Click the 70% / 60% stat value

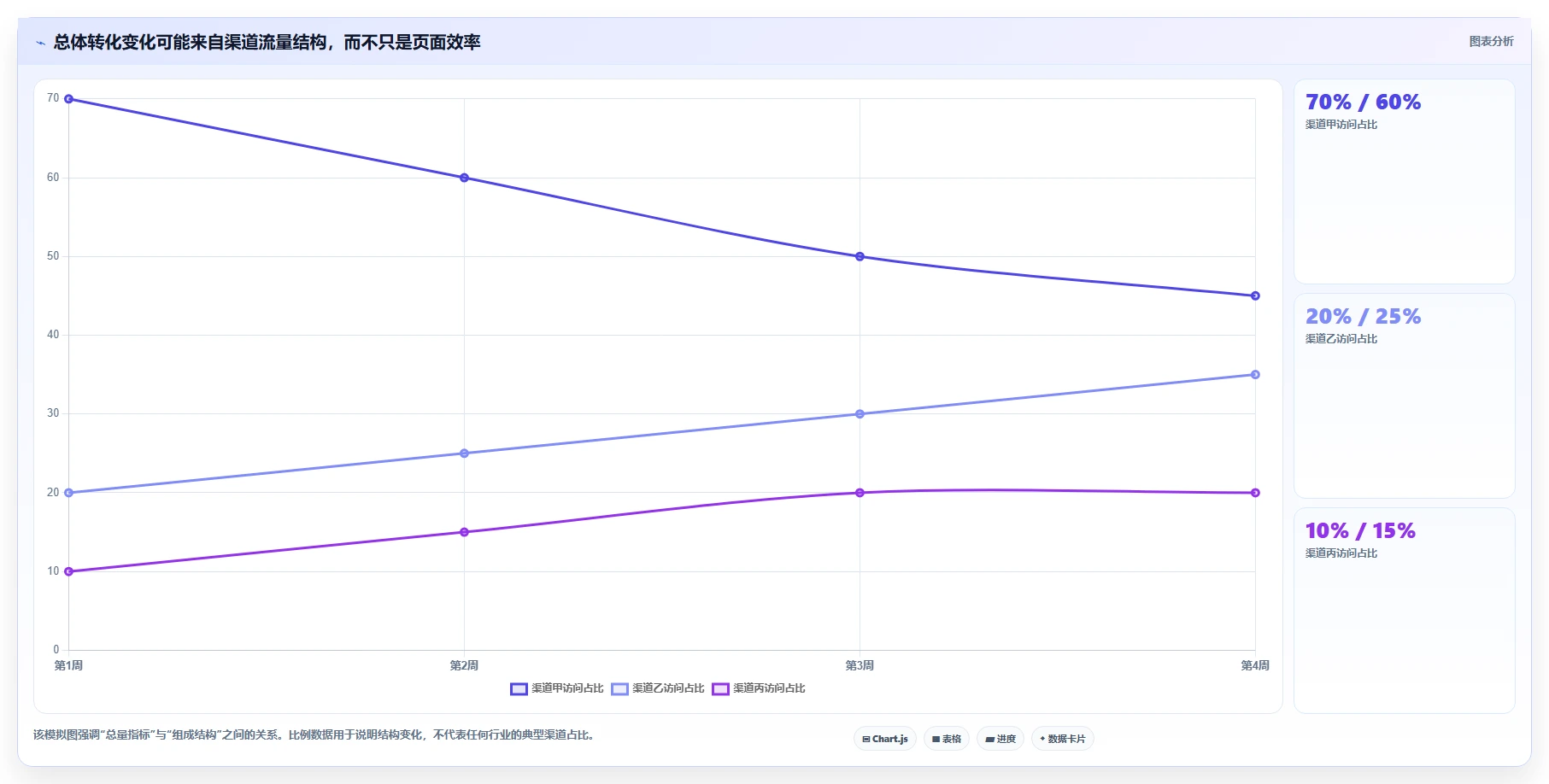[1363, 102]
